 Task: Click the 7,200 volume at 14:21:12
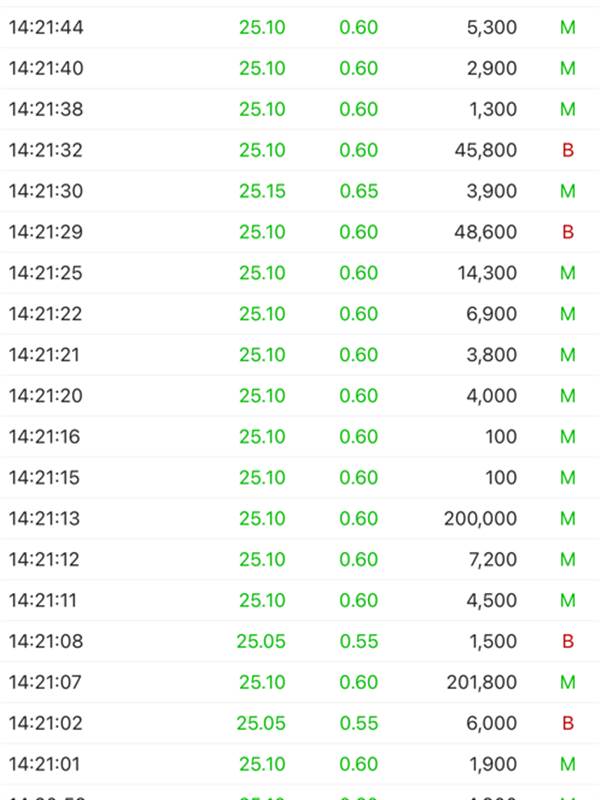492,559
